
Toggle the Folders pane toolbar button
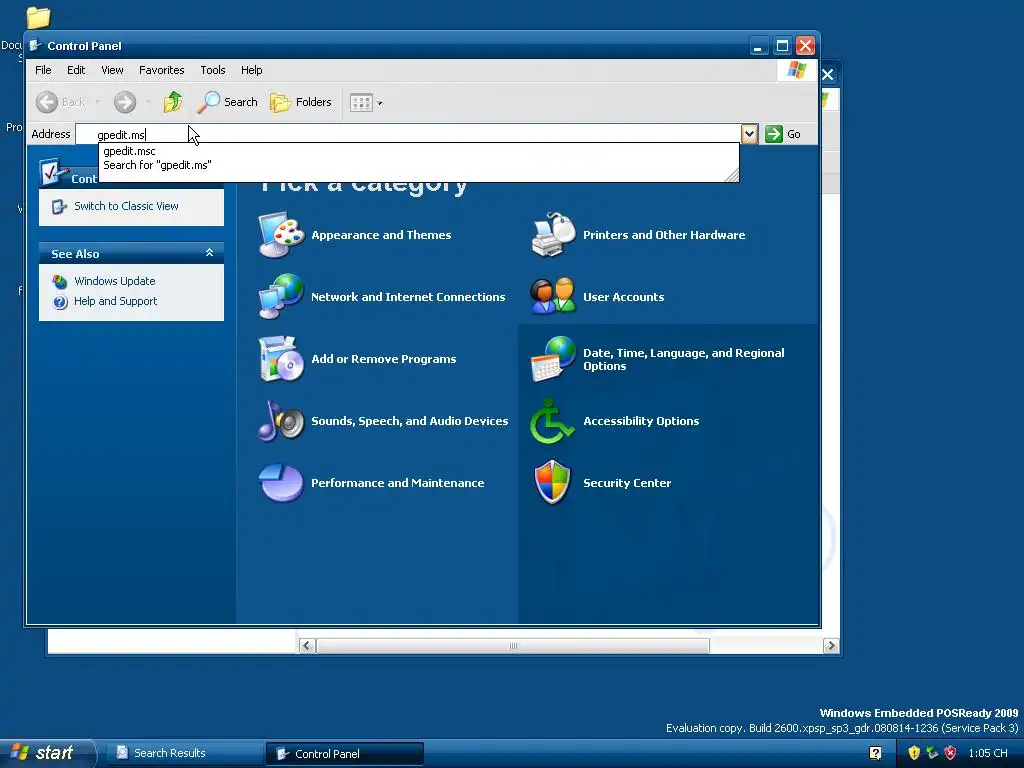[301, 102]
